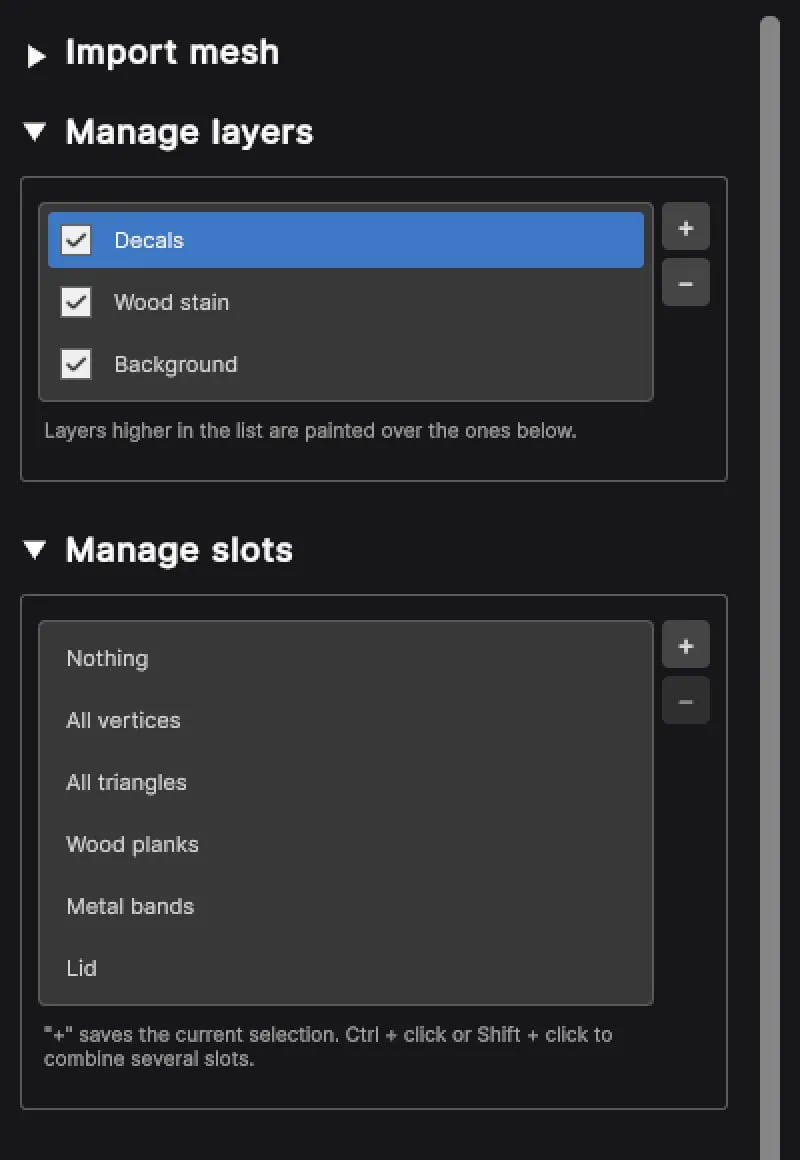
Task: Uncheck the Decals layer checkbox
Action: click(75, 240)
